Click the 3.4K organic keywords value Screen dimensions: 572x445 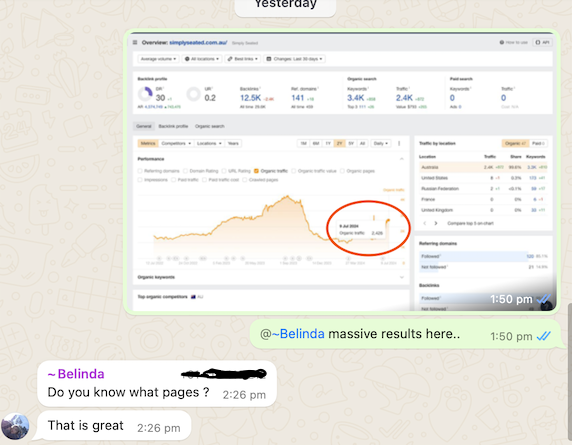pyautogui.click(x=355, y=98)
